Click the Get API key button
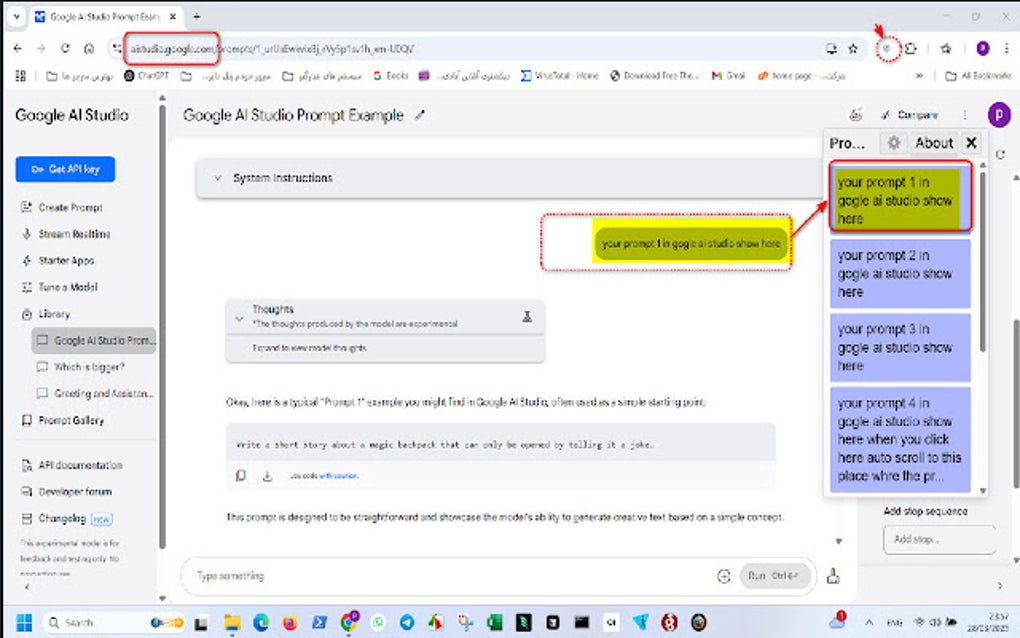Image resolution: width=1020 pixels, height=638 pixels. click(64, 169)
